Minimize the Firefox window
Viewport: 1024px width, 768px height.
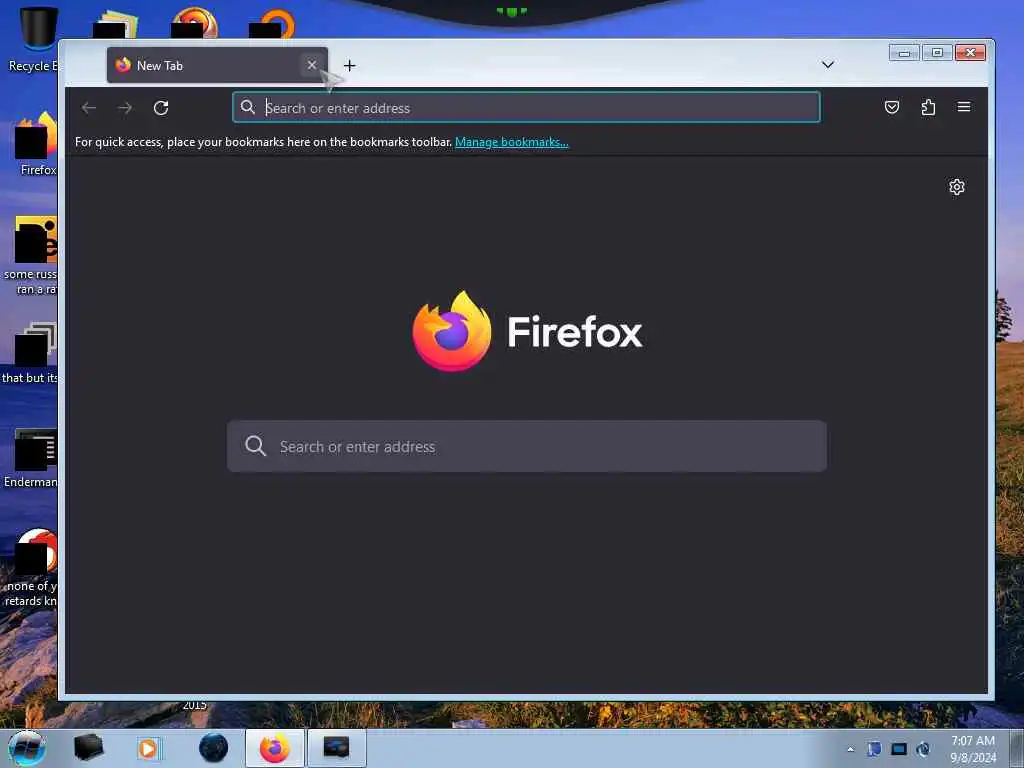coord(904,53)
